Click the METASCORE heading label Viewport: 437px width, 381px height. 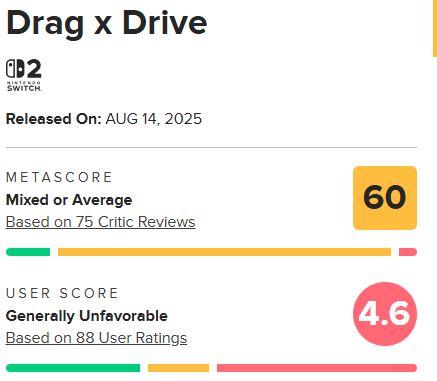coord(59,177)
